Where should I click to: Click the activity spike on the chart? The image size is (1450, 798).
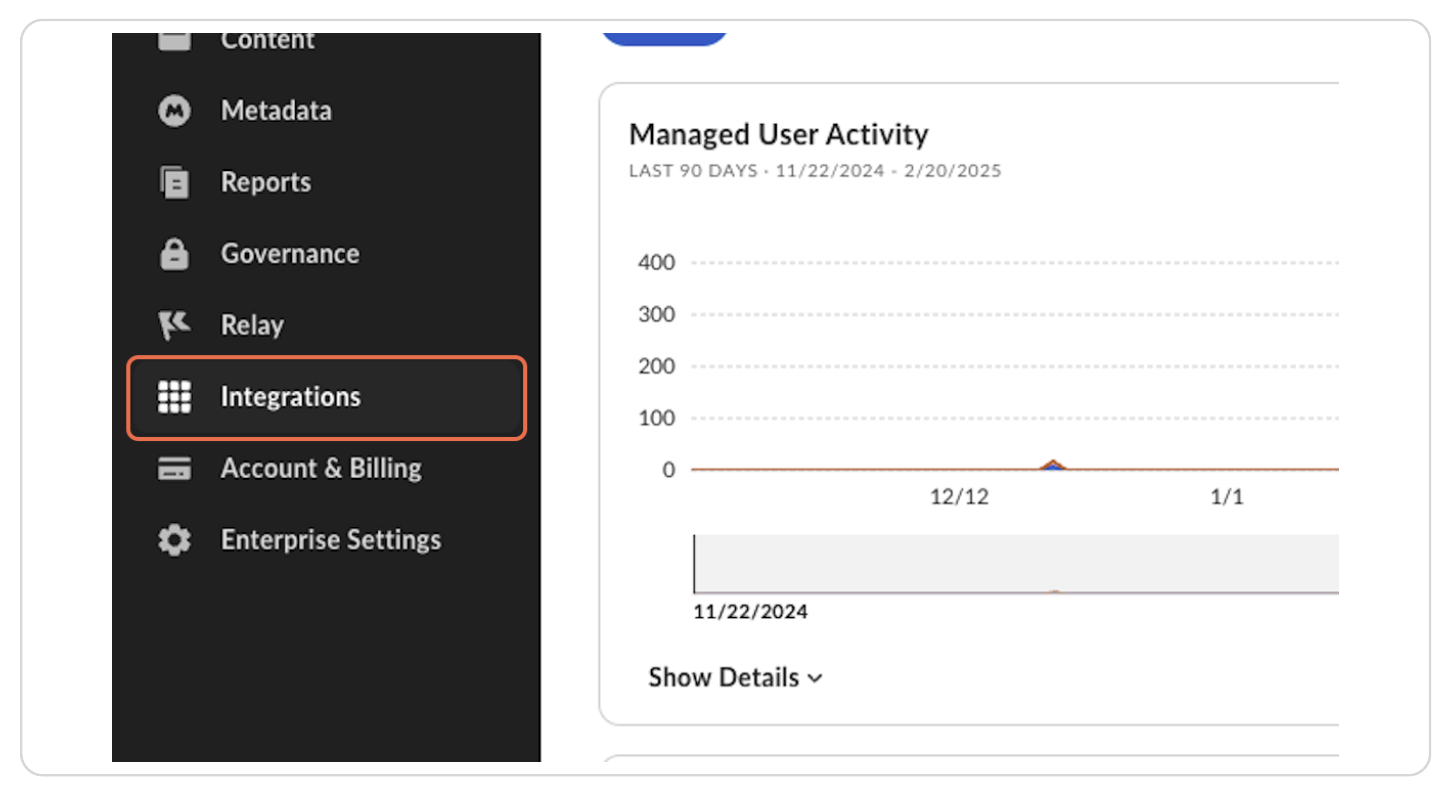tap(1052, 465)
